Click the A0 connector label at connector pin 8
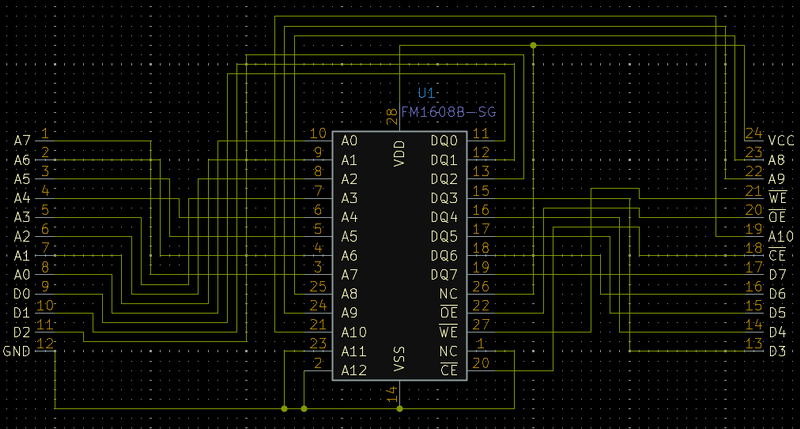This screenshot has width=800, height=429. click(x=22, y=274)
